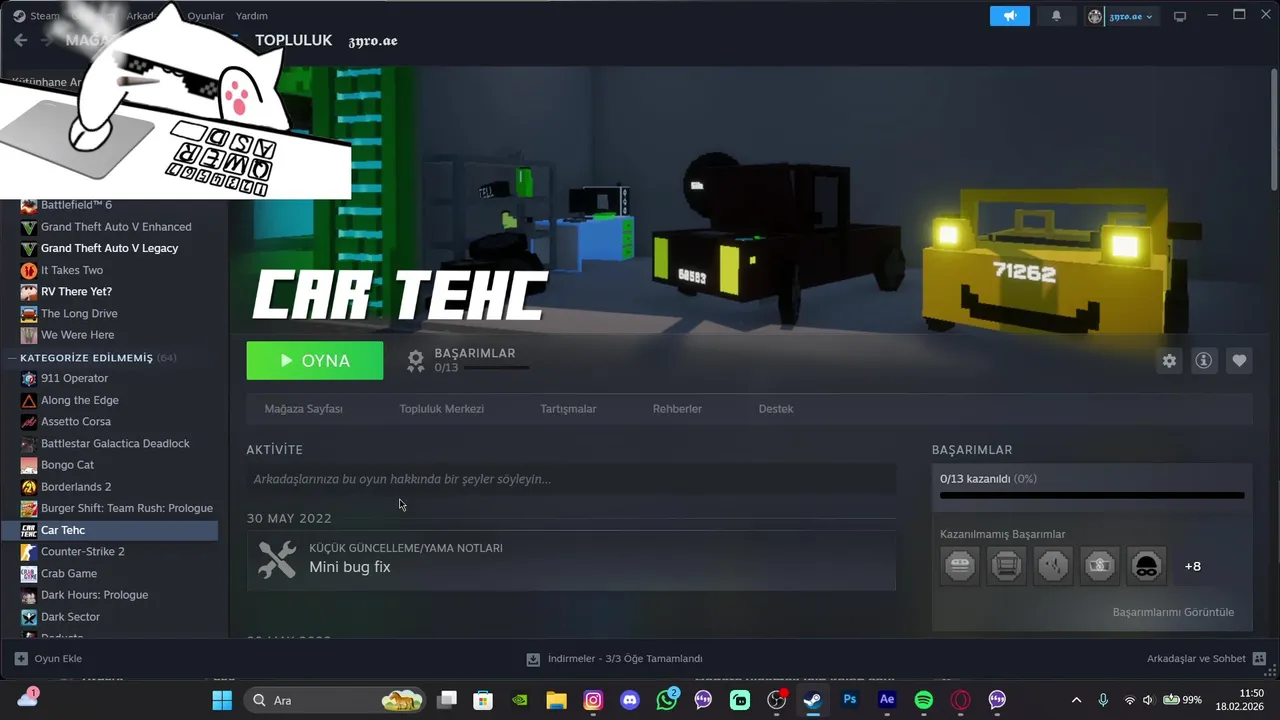Open Discord from the taskbar
Screen dimensions: 1280x720
pos(630,700)
